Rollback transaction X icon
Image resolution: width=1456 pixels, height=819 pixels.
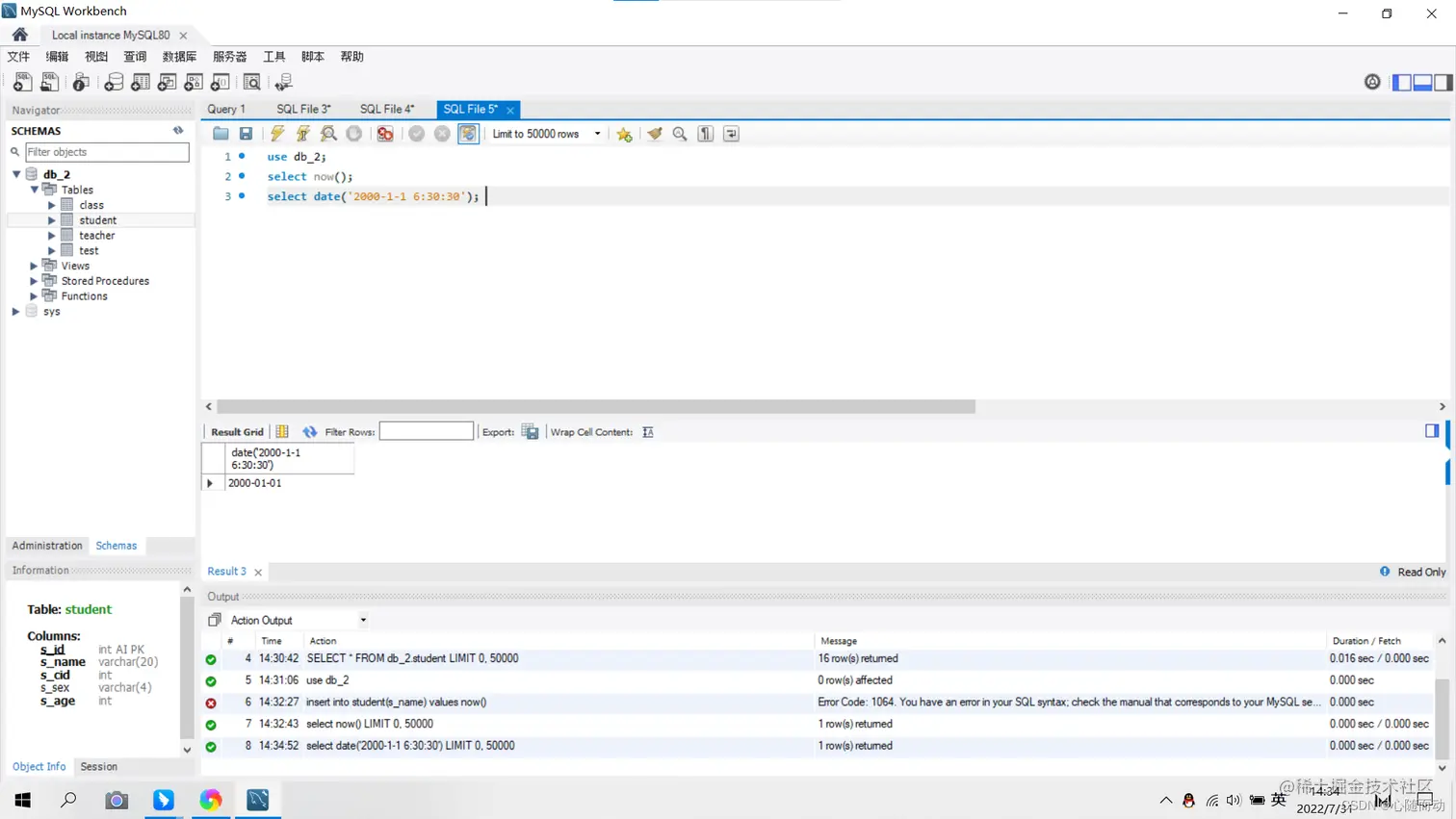point(442,134)
